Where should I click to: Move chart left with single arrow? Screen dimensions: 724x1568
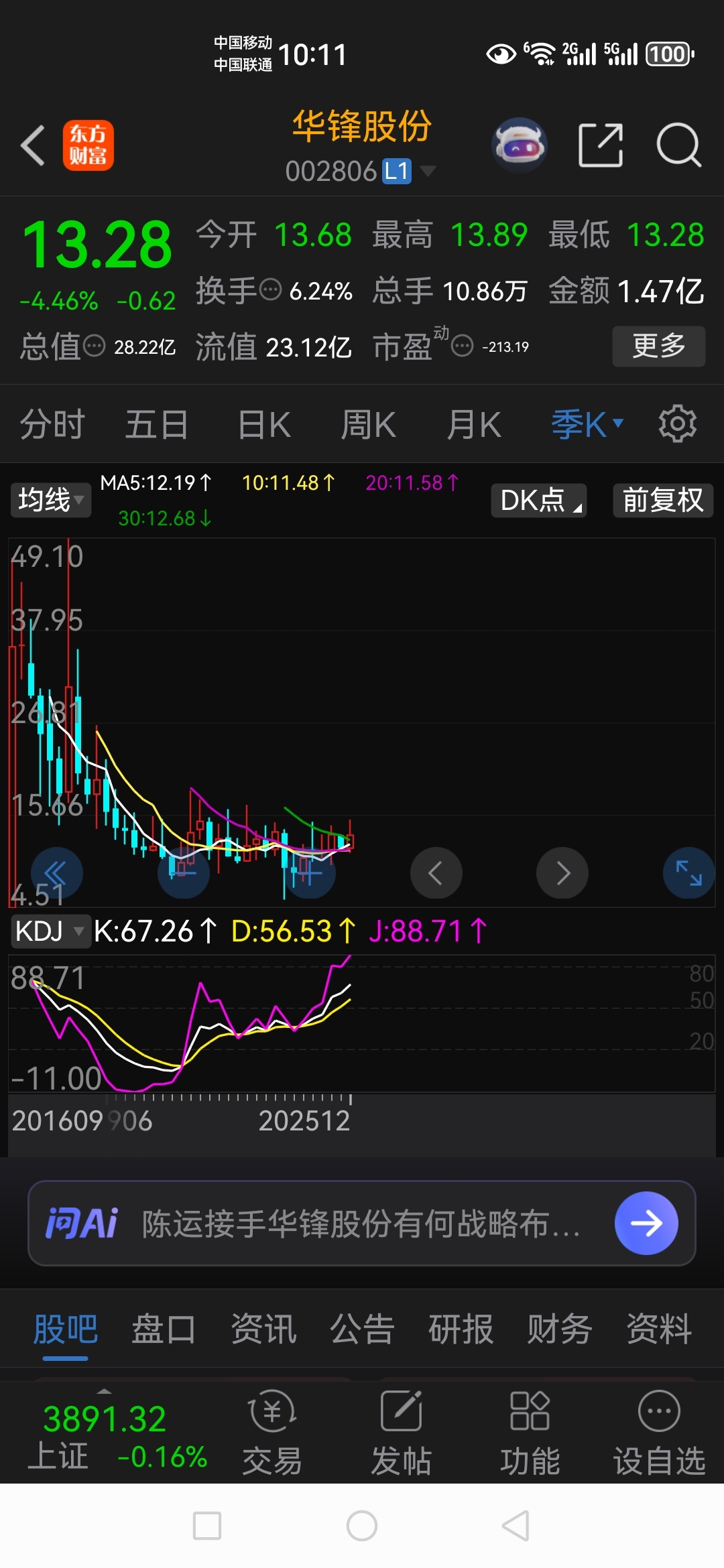pos(436,873)
